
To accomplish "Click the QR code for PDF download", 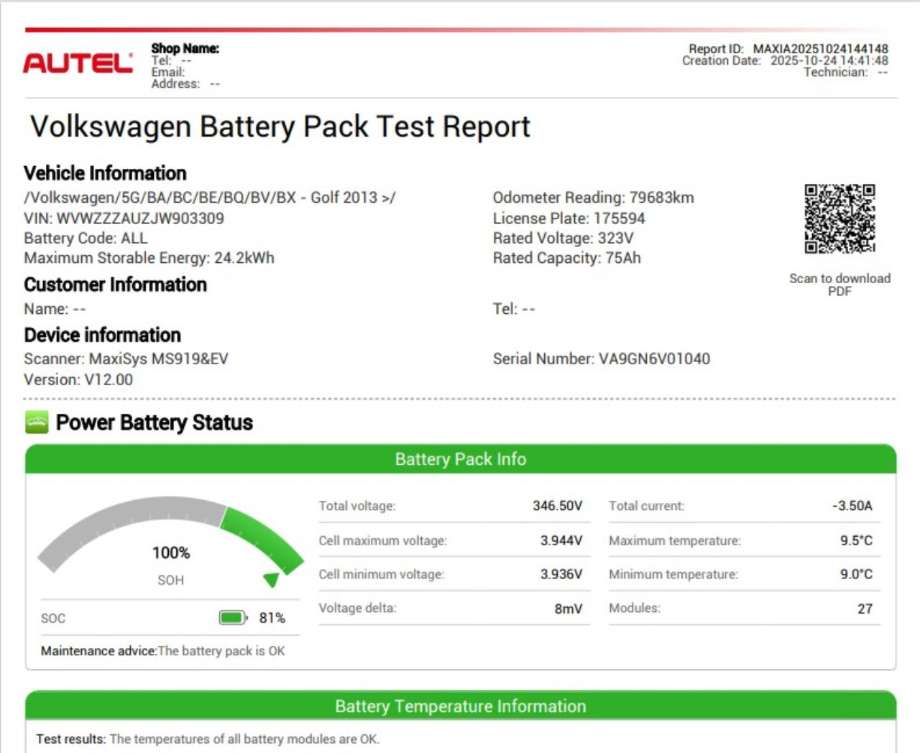I will click(840, 219).
